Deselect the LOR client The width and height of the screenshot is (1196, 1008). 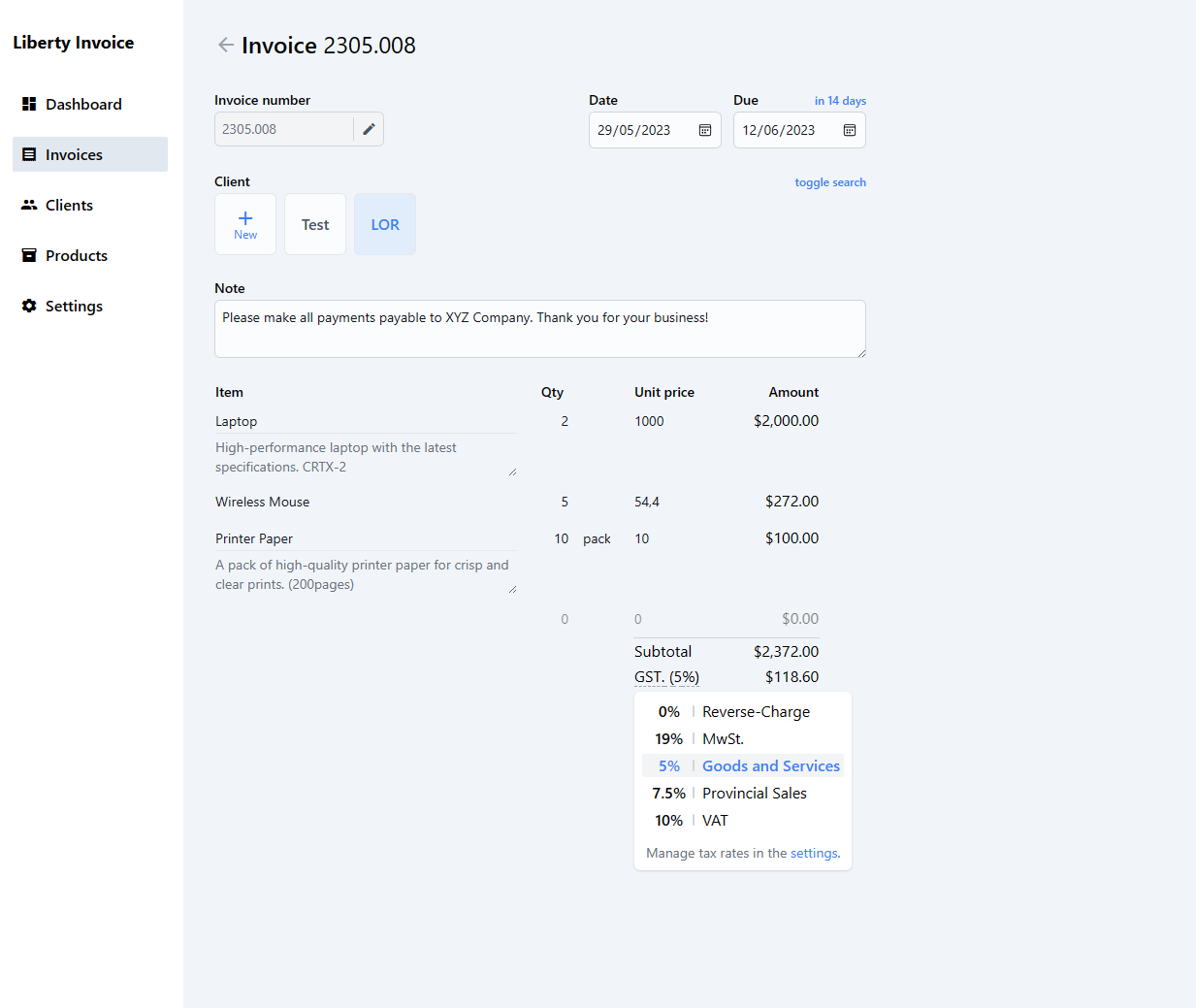point(384,224)
